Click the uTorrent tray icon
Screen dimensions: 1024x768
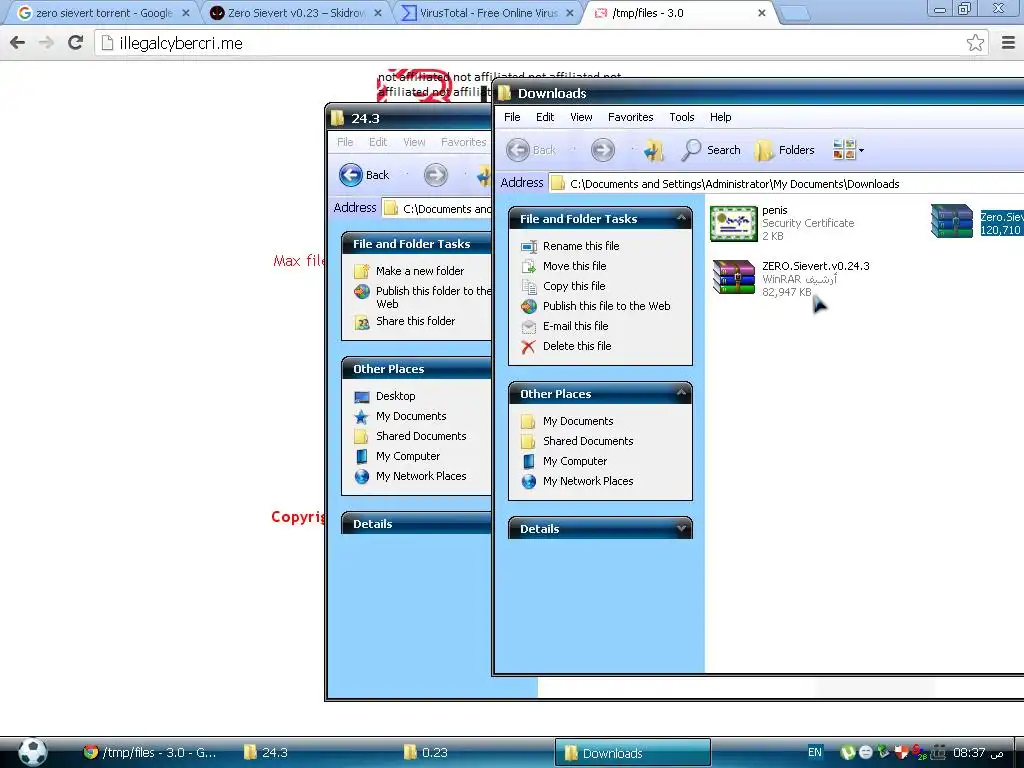(x=848, y=752)
